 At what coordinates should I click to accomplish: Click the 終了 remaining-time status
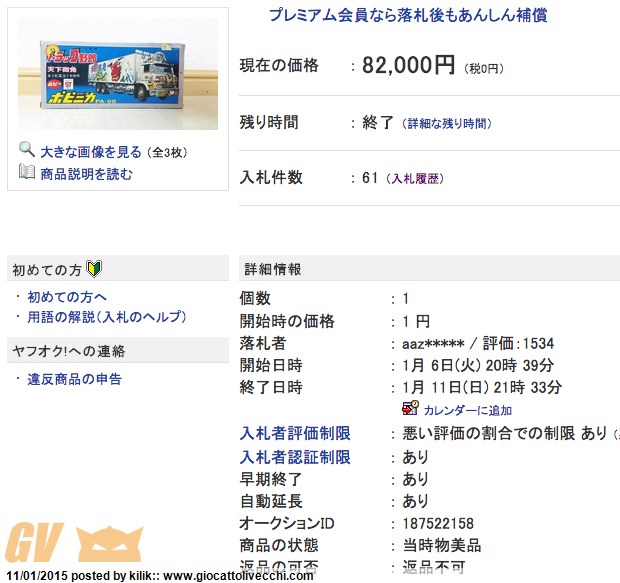point(378,123)
